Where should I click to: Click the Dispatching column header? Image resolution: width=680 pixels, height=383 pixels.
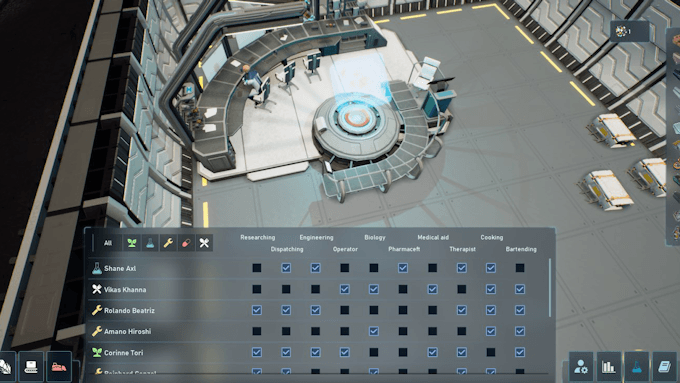[x=287, y=249]
